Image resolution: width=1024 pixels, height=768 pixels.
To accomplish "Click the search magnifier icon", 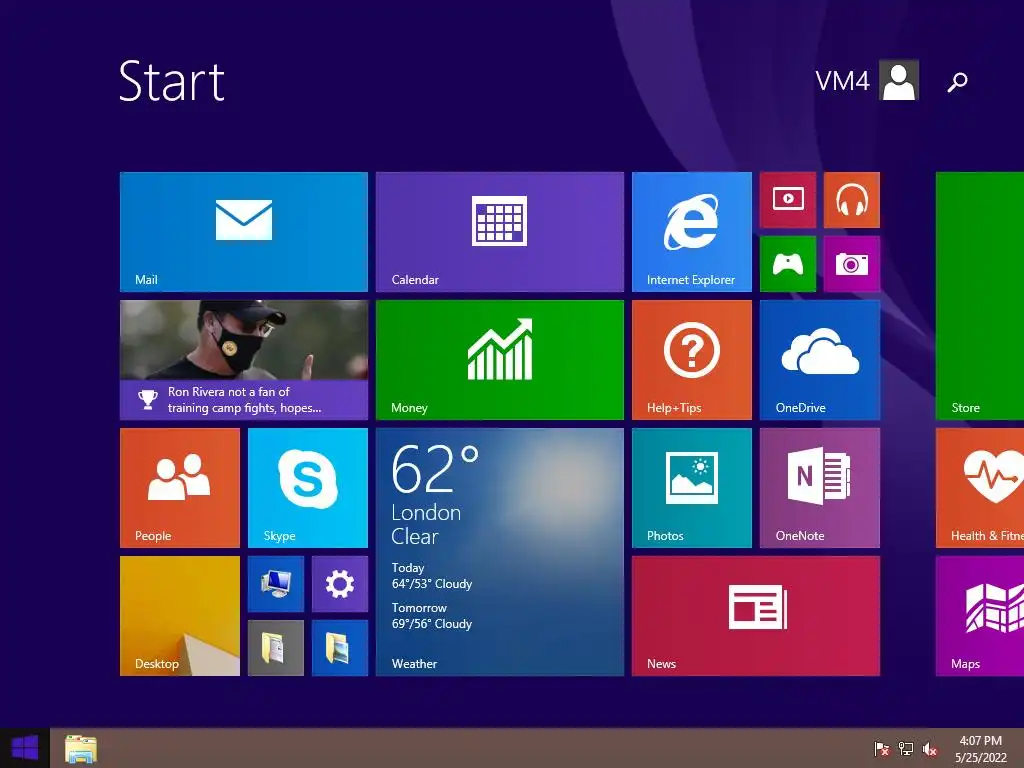I will click(957, 82).
